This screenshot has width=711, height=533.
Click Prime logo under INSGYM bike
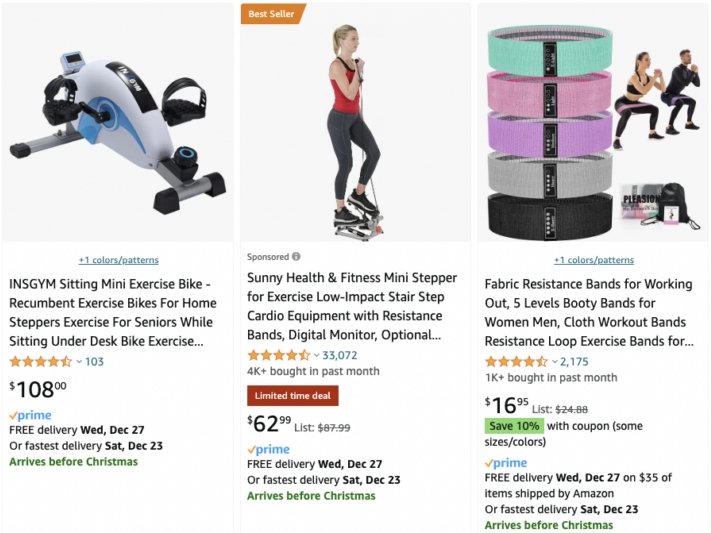pos(30,415)
